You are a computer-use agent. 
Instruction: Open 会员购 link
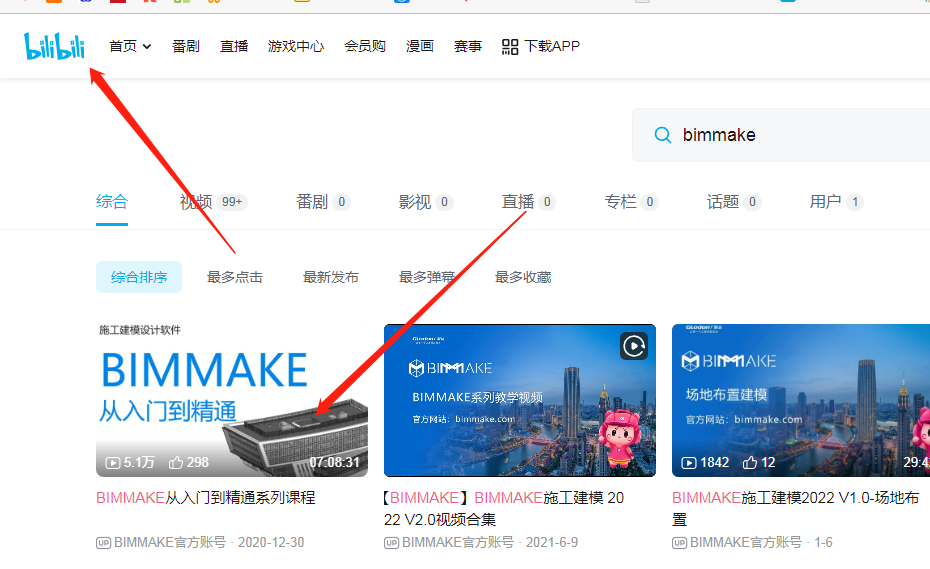[x=365, y=46]
